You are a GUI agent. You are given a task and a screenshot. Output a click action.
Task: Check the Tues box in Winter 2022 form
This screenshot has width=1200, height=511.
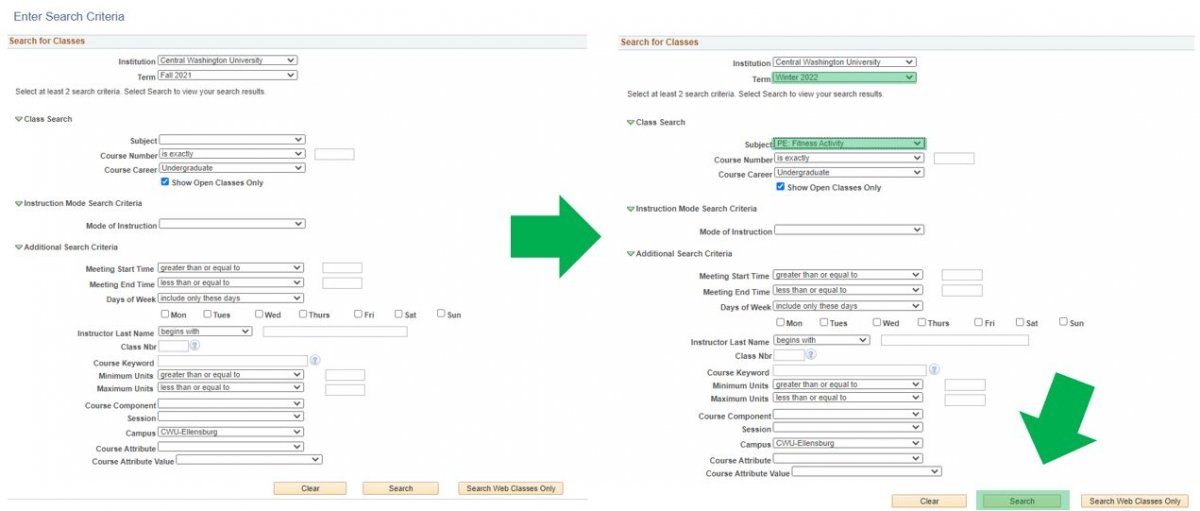click(x=824, y=322)
